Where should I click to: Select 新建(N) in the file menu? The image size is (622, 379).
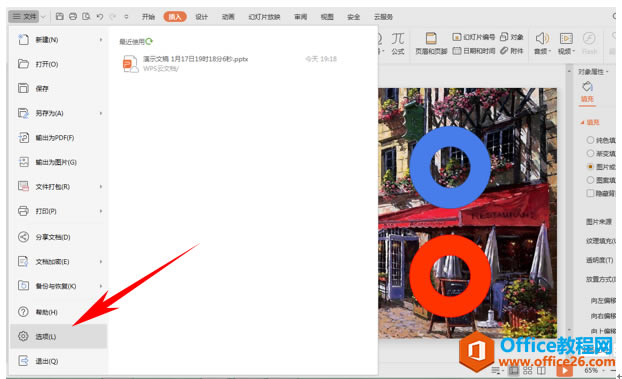coord(59,40)
